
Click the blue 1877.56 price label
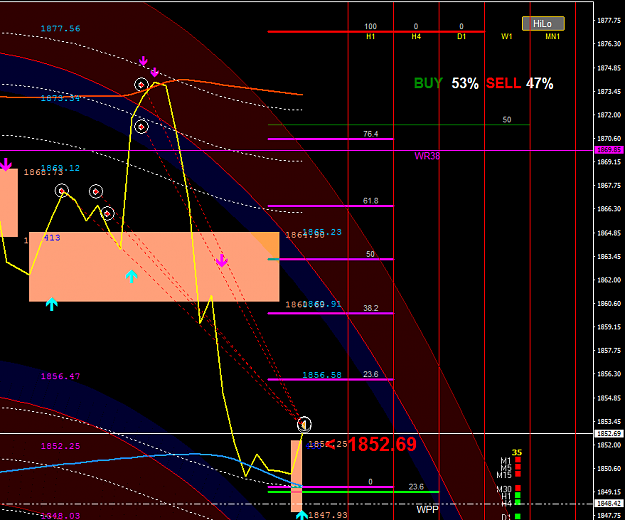point(60,28)
